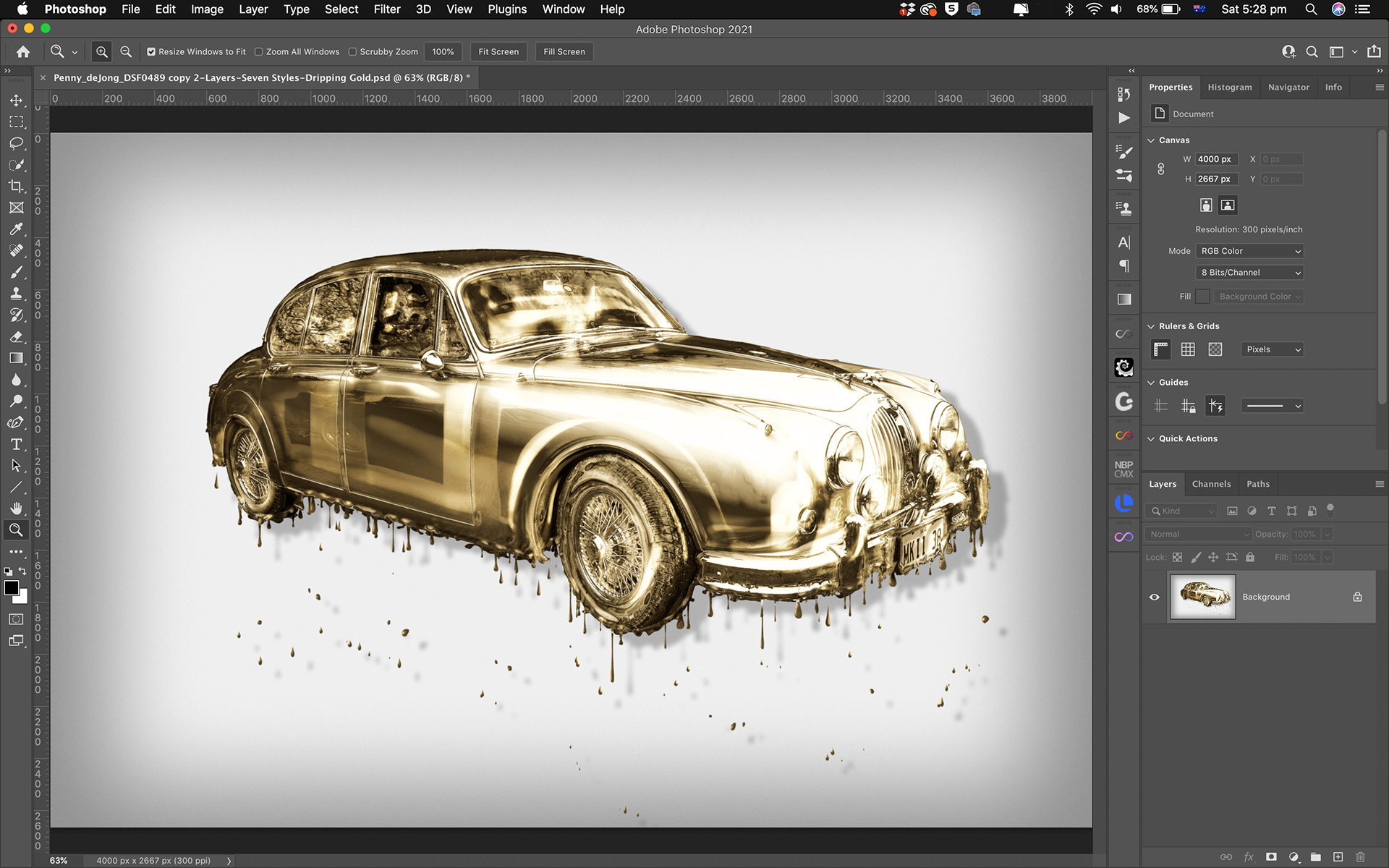1389x868 pixels.
Task: Open the 8 Bits/Channel dropdown
Action: tap(1249, 273)
